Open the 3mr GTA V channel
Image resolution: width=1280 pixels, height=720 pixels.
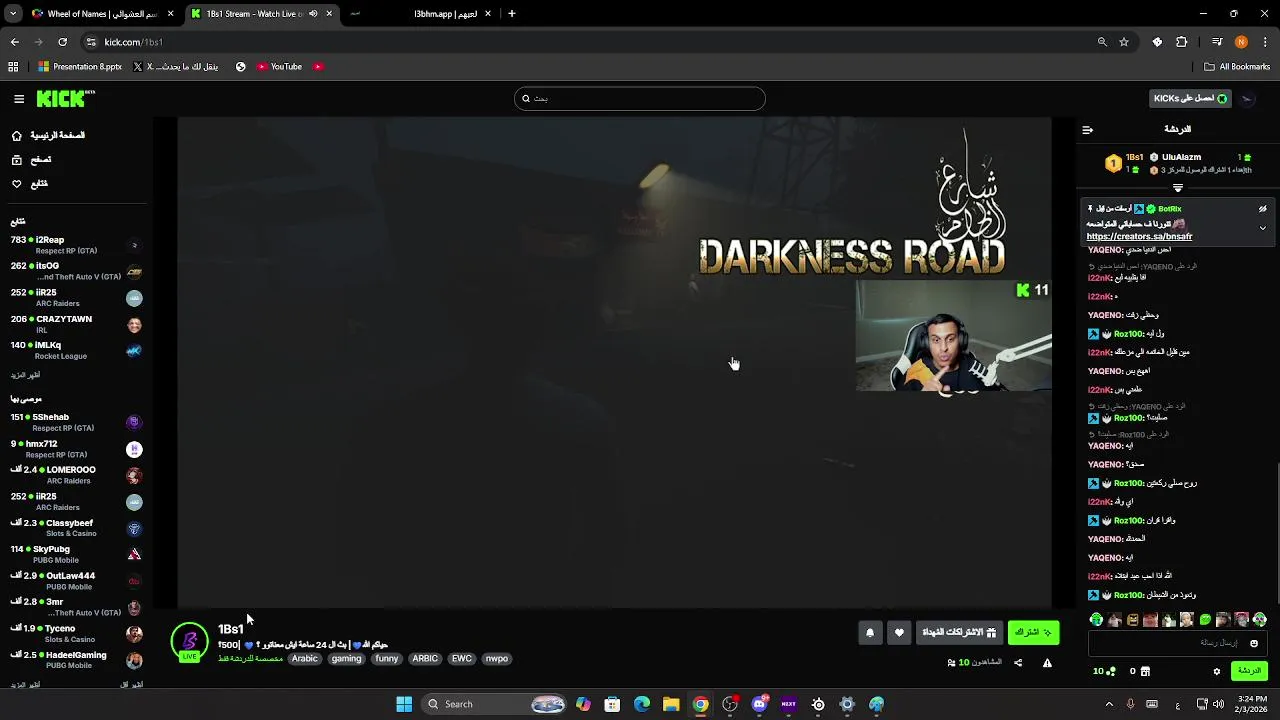(x=75, y=607)
